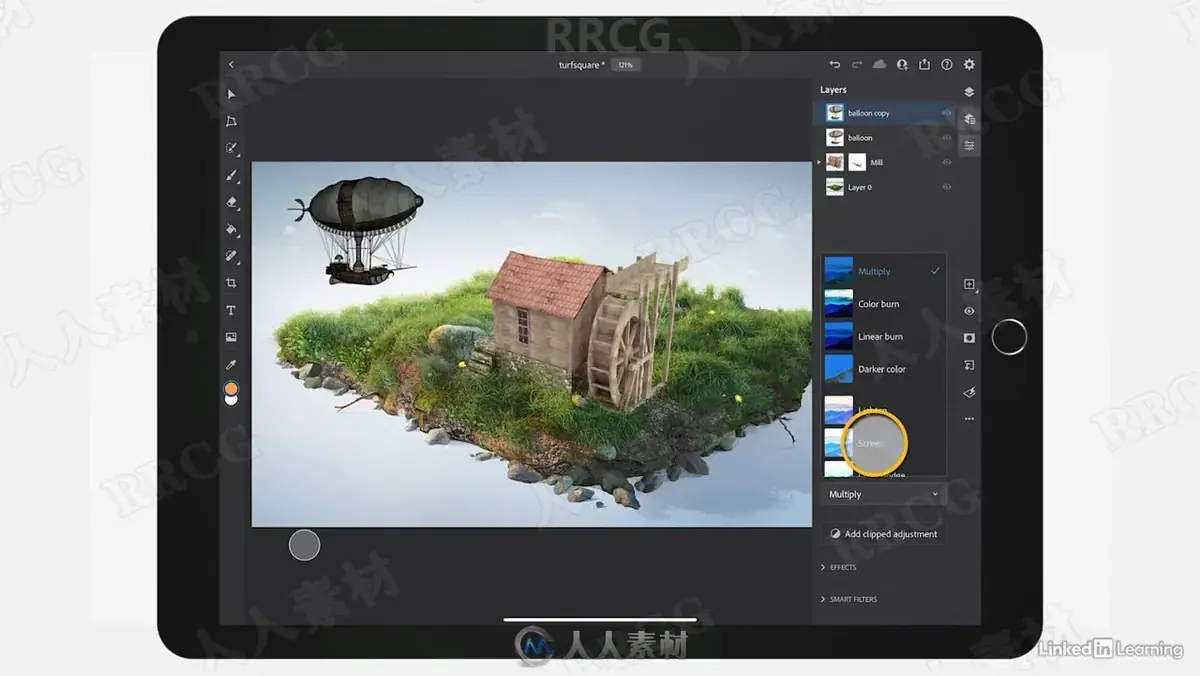This screenshot has height=676, width=1200.
Task: Select the Mill group image thumbnail
Action: 835,162
